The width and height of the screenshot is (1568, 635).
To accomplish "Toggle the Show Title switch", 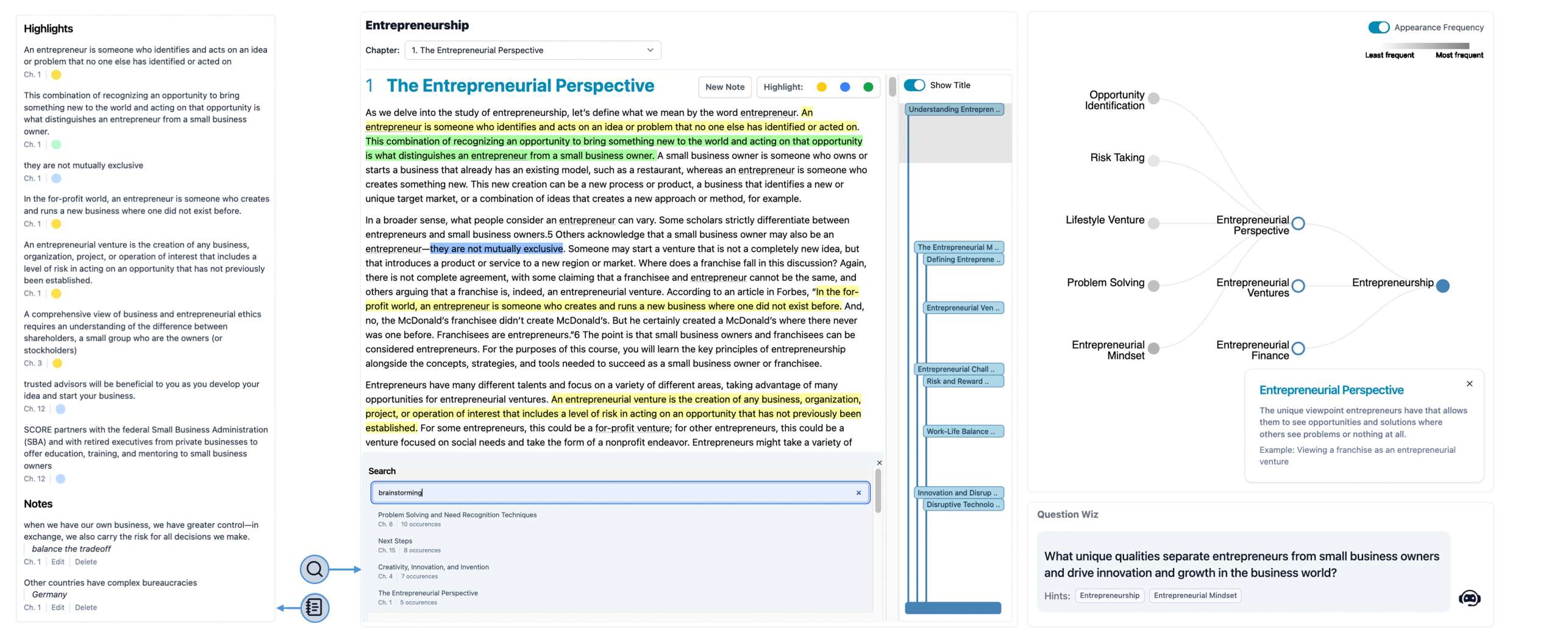I will (x=914, y=85).
